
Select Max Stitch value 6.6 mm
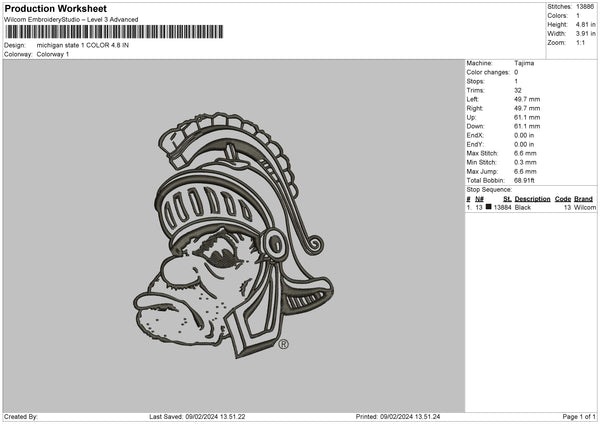pyautogui.click(x=525, y=153)
